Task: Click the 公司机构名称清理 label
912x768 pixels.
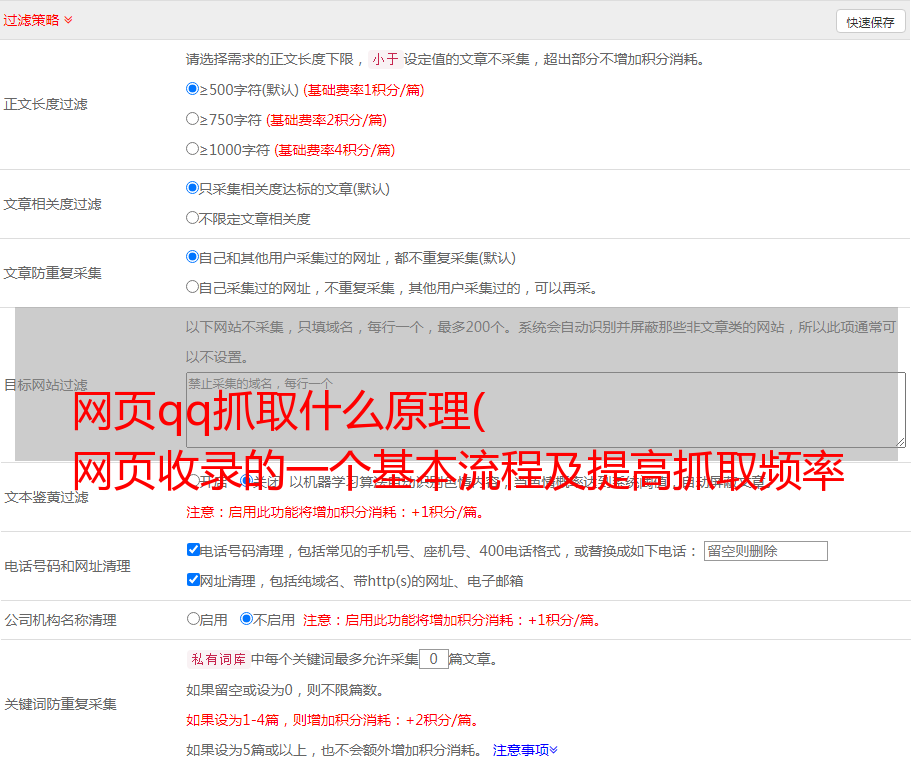Action: tap(60, 620)
